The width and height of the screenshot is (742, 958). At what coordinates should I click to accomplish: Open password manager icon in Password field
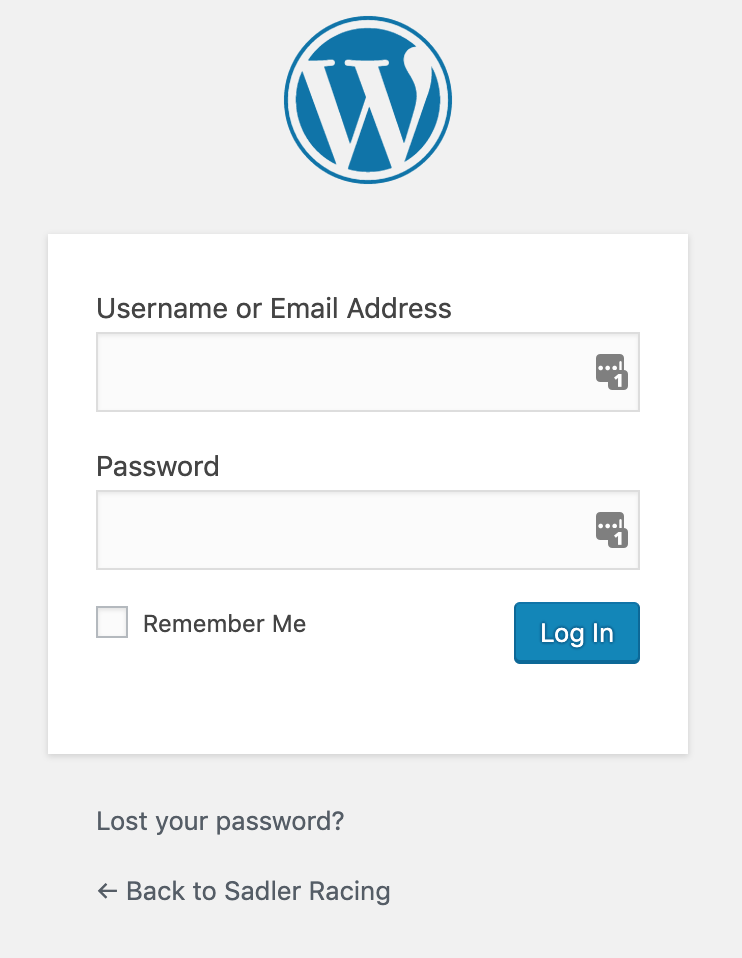click(609, 526)
